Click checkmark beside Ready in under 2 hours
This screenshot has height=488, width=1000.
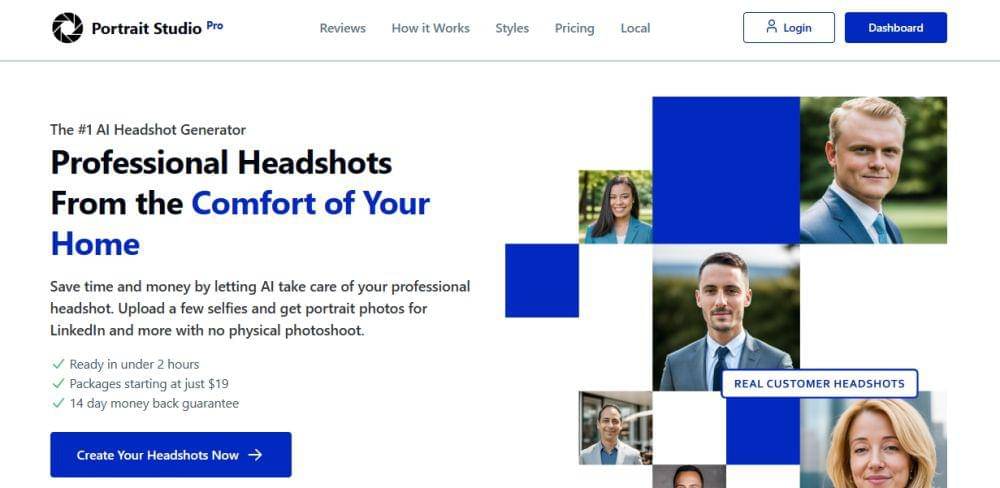pos(58,364)
